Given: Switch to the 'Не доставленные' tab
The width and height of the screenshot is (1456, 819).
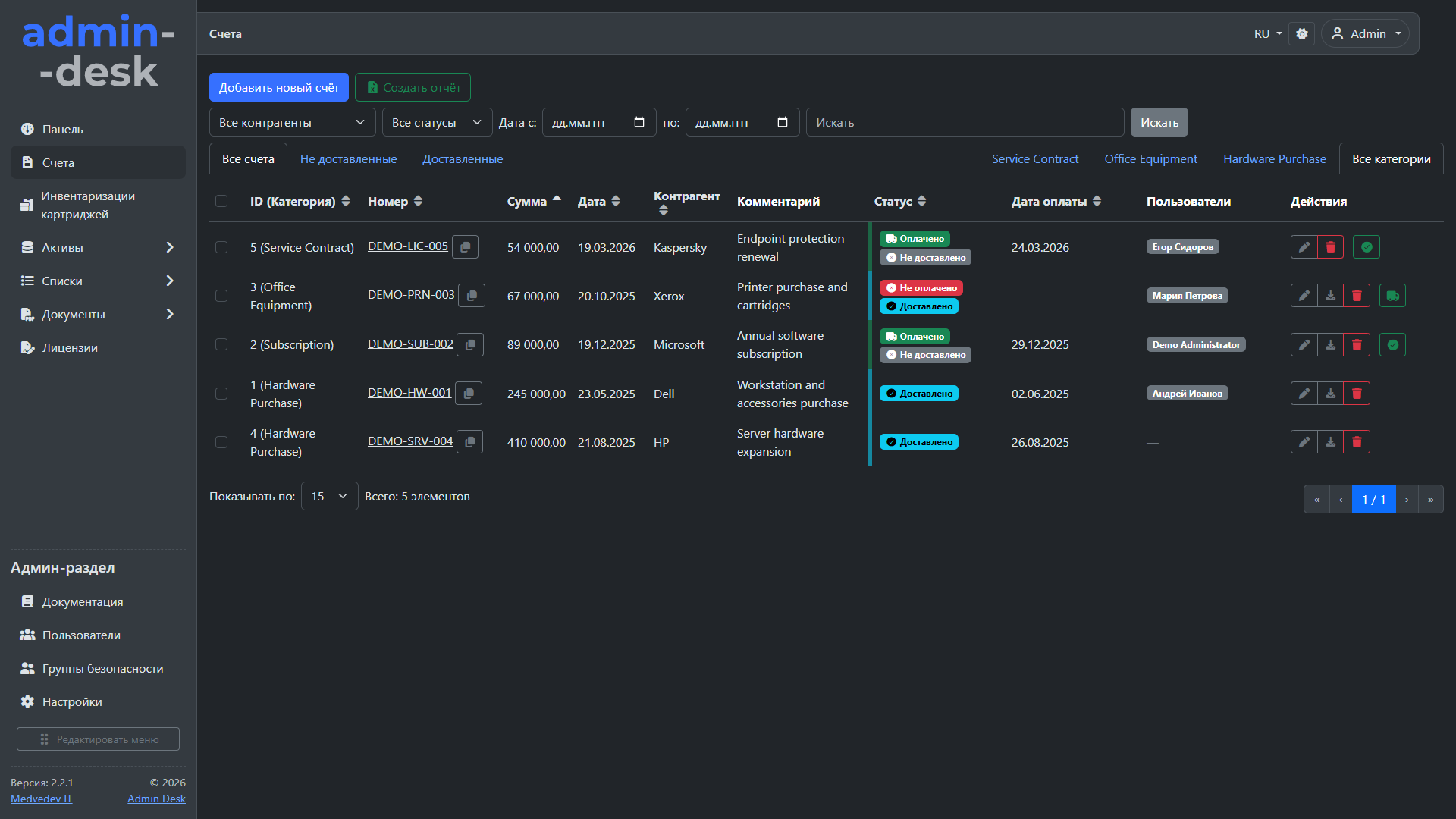Looking at the screenshot, I should pos(348,159).
